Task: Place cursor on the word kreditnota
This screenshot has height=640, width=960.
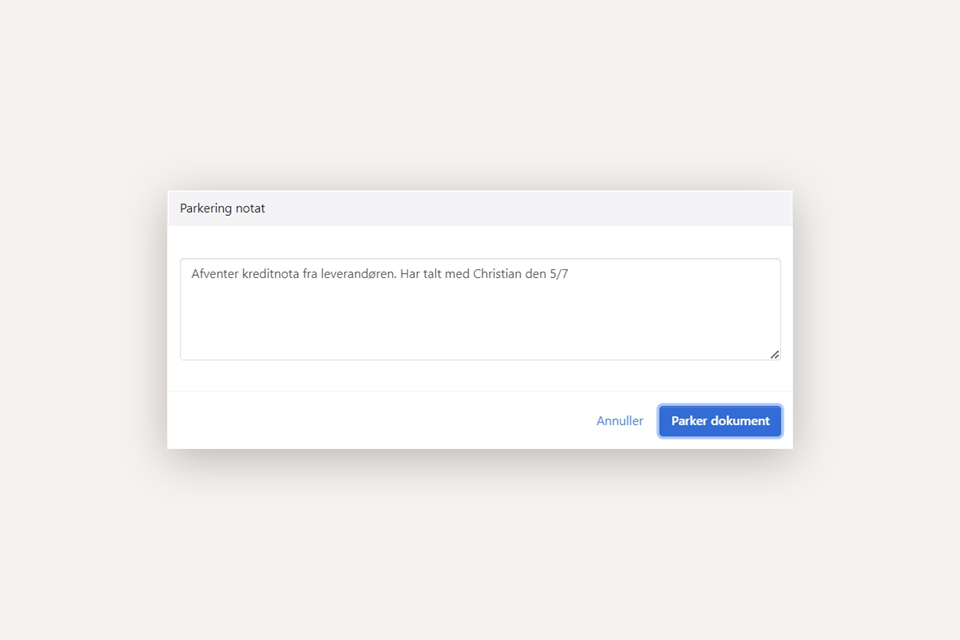Action: (x=270, y=274)
